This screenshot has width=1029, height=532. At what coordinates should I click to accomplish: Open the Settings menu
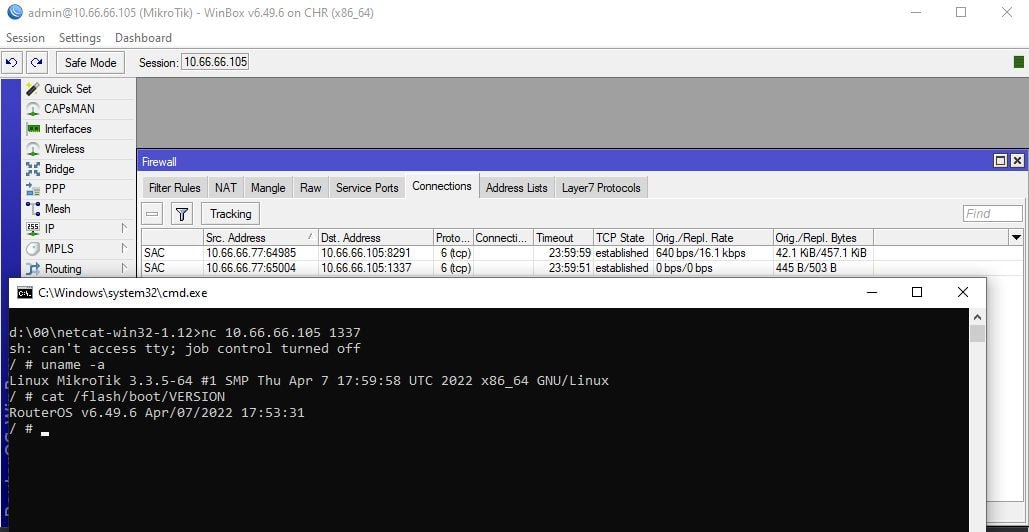[x=80, y=38]
